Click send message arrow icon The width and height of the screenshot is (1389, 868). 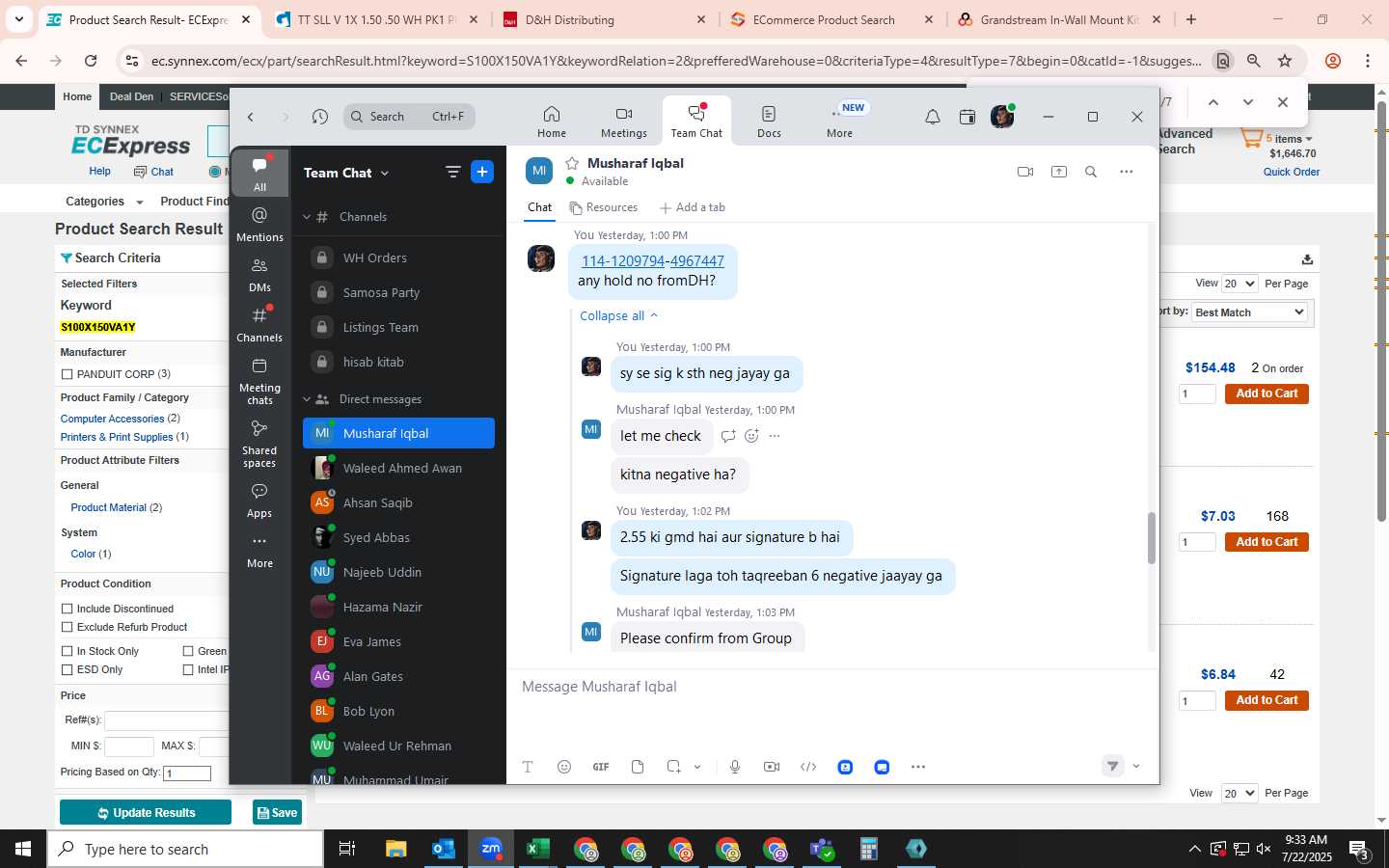(x=1113, y=766)
